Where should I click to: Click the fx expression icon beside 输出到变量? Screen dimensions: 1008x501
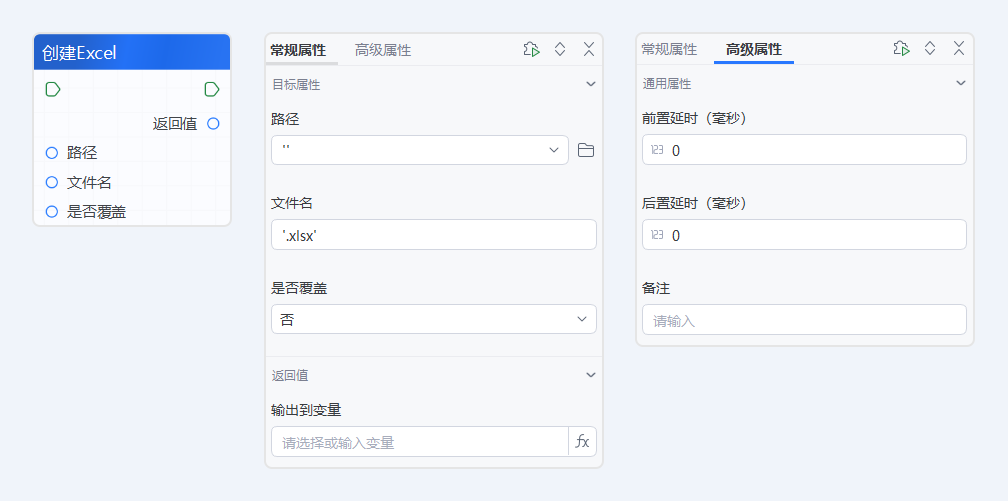point(582,442)
